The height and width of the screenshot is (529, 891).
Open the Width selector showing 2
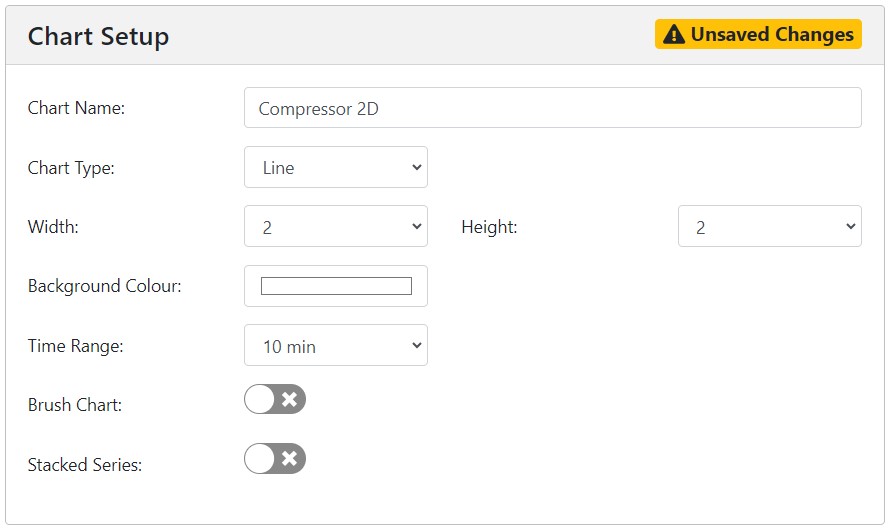(336, 226)
